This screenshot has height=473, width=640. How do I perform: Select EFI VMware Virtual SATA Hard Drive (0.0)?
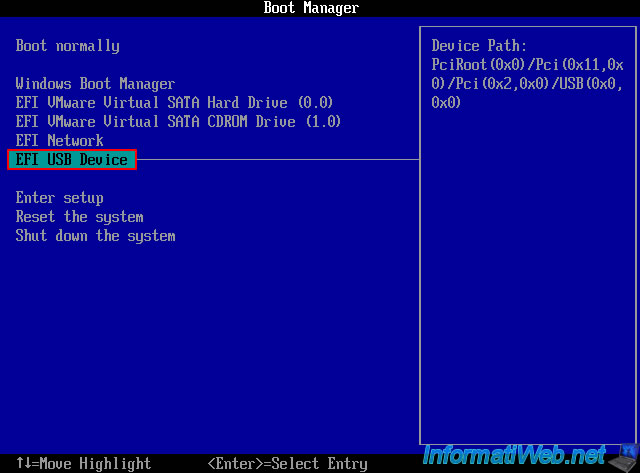[174, 102]
